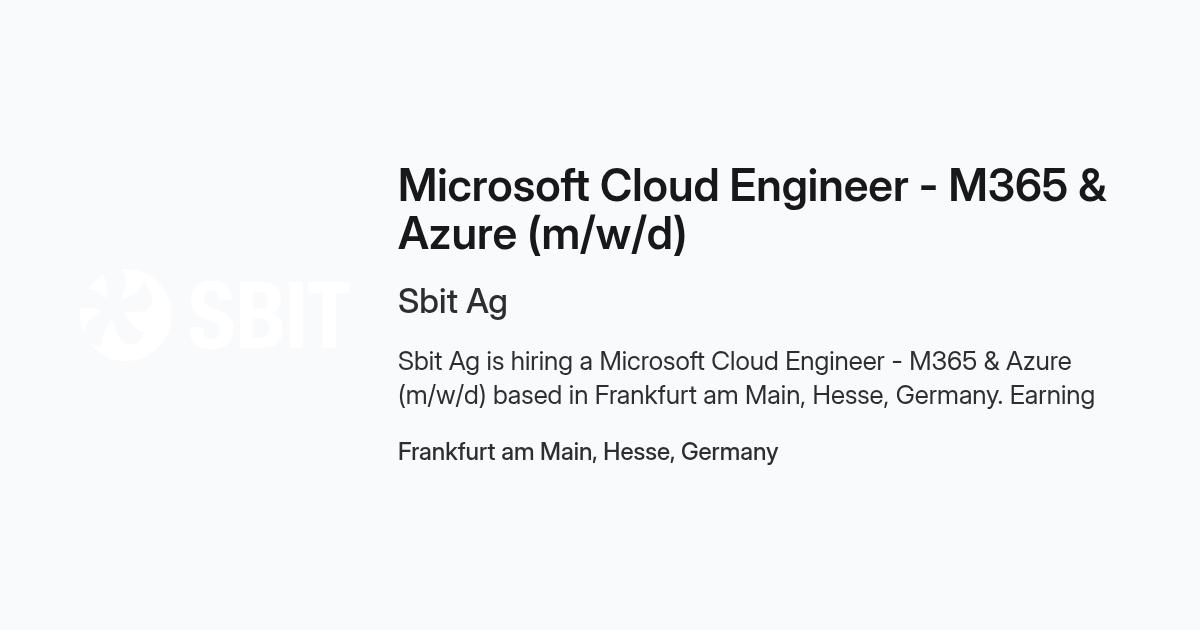This screenshot has width=1200, height=630.
Task: Select Sbit Ag at the start of the description
Action: [439, 361]
